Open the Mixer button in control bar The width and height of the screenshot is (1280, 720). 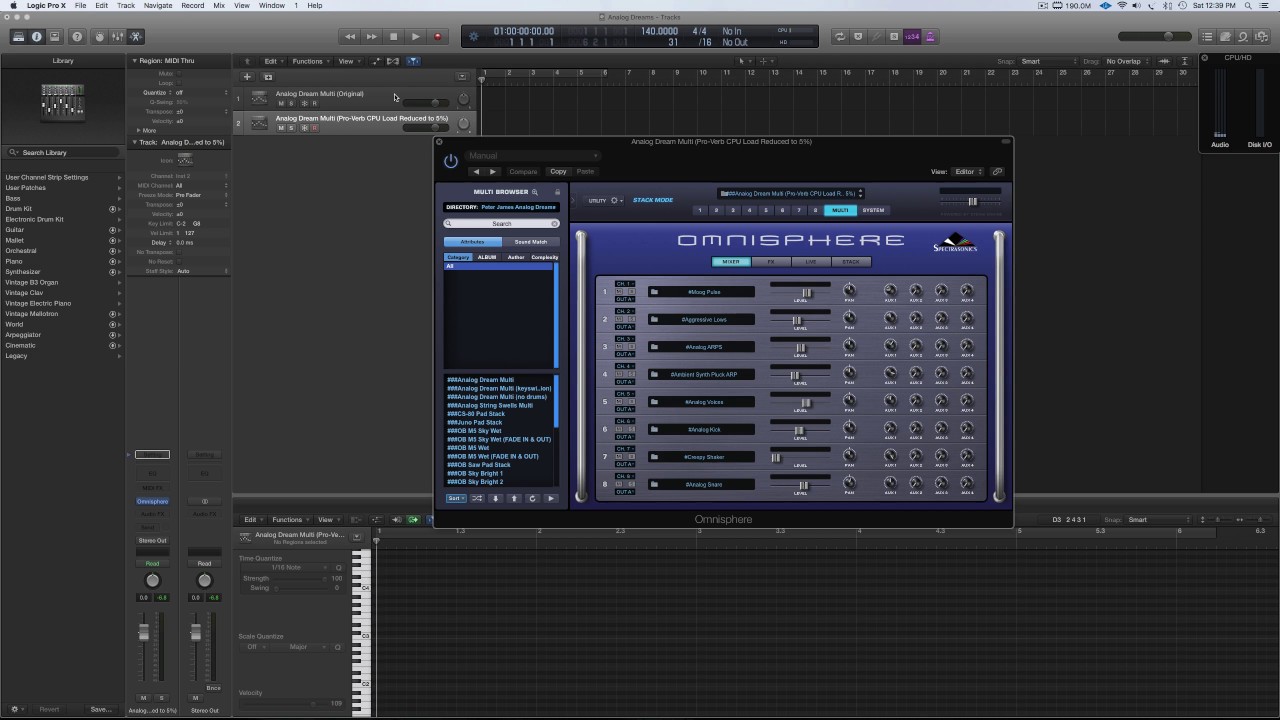(117, 37)
